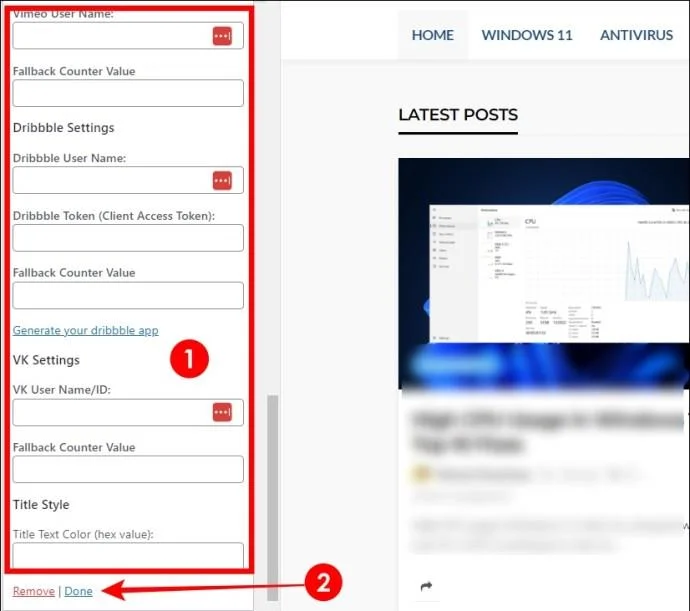
Task: Open the latest post featured image
Action: coord(544,274)
